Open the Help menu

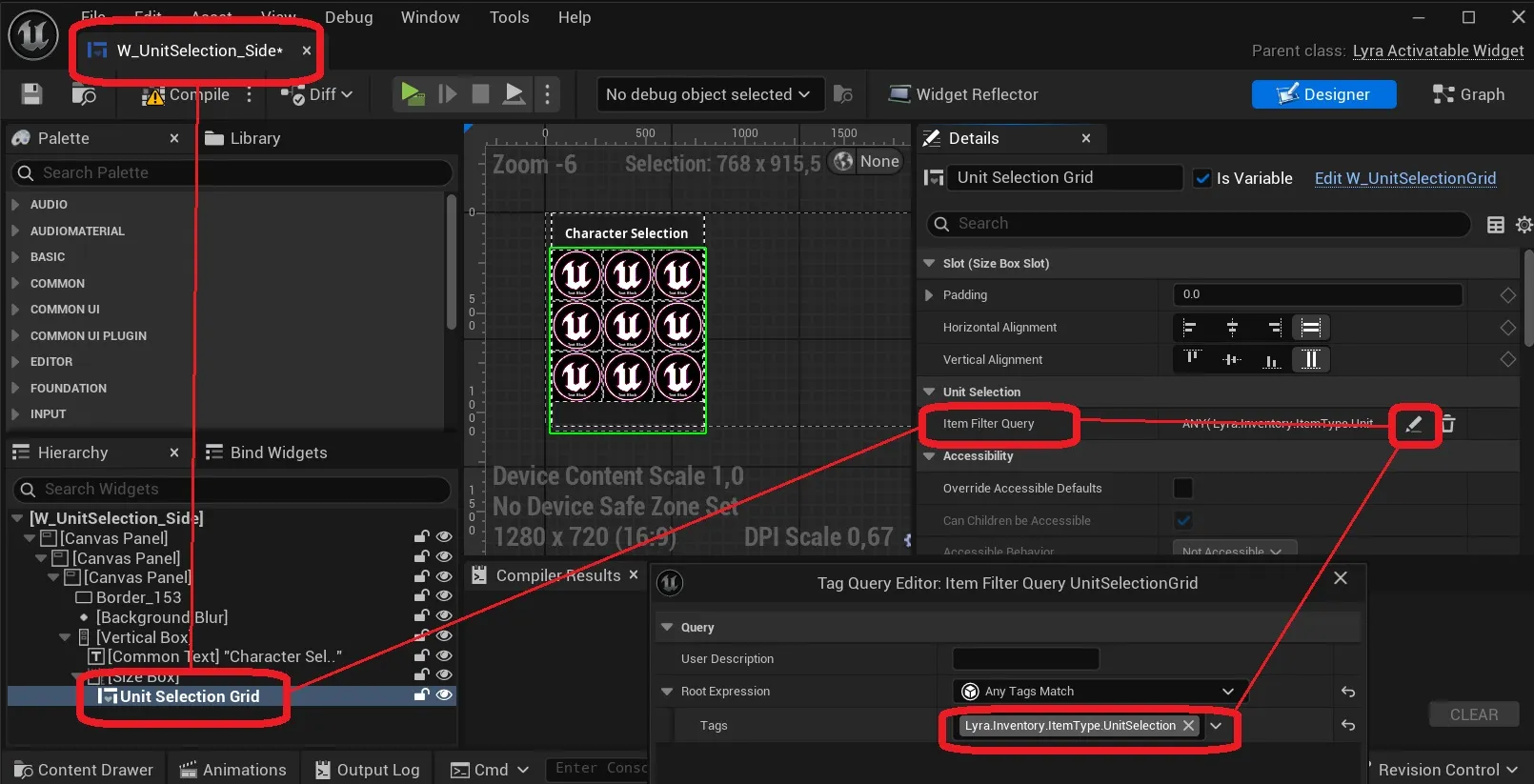575,17
